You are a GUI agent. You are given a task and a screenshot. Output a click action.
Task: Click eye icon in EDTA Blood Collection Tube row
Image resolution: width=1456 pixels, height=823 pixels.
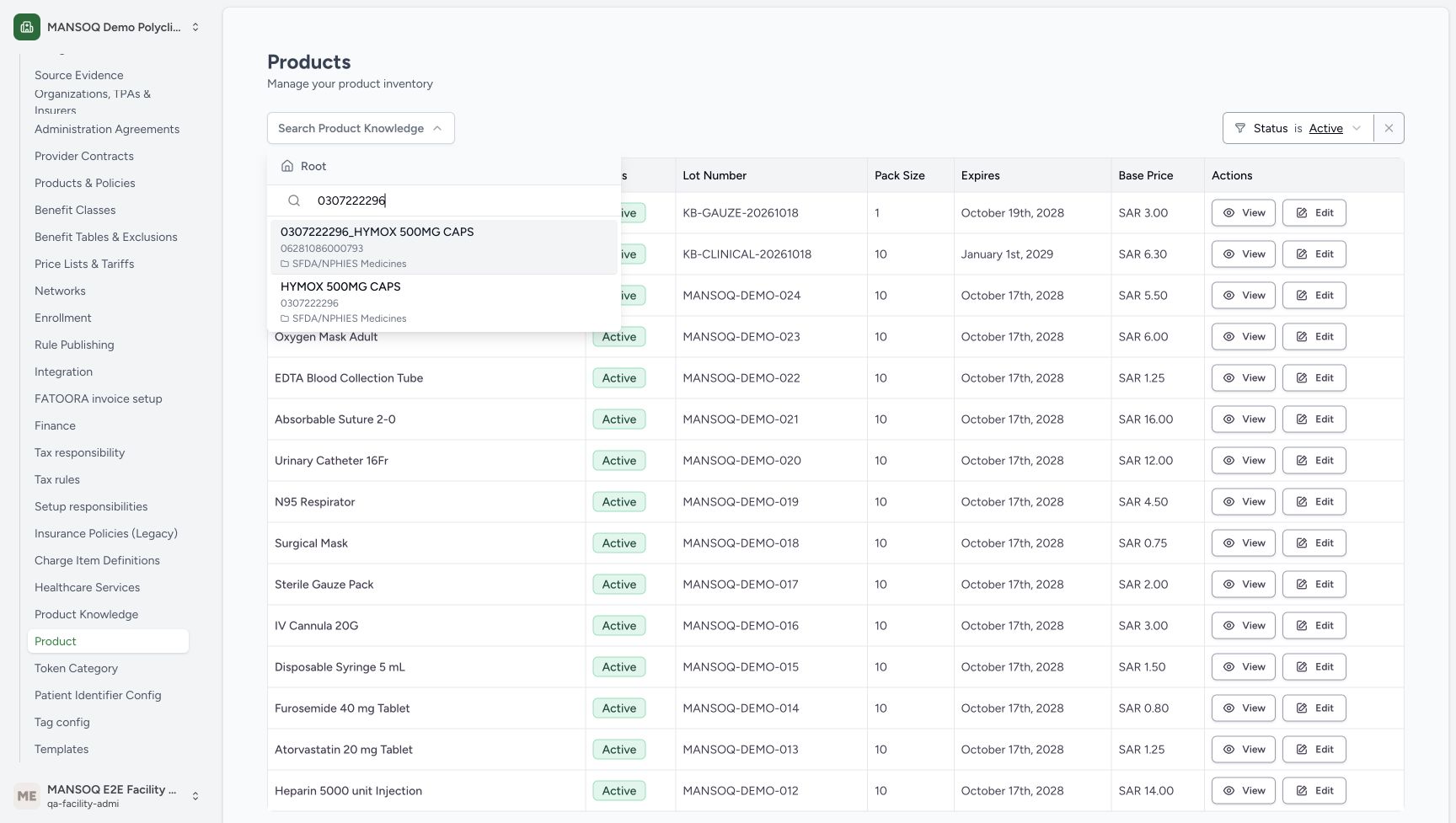pyautogui.click(x=1228, y=378)
